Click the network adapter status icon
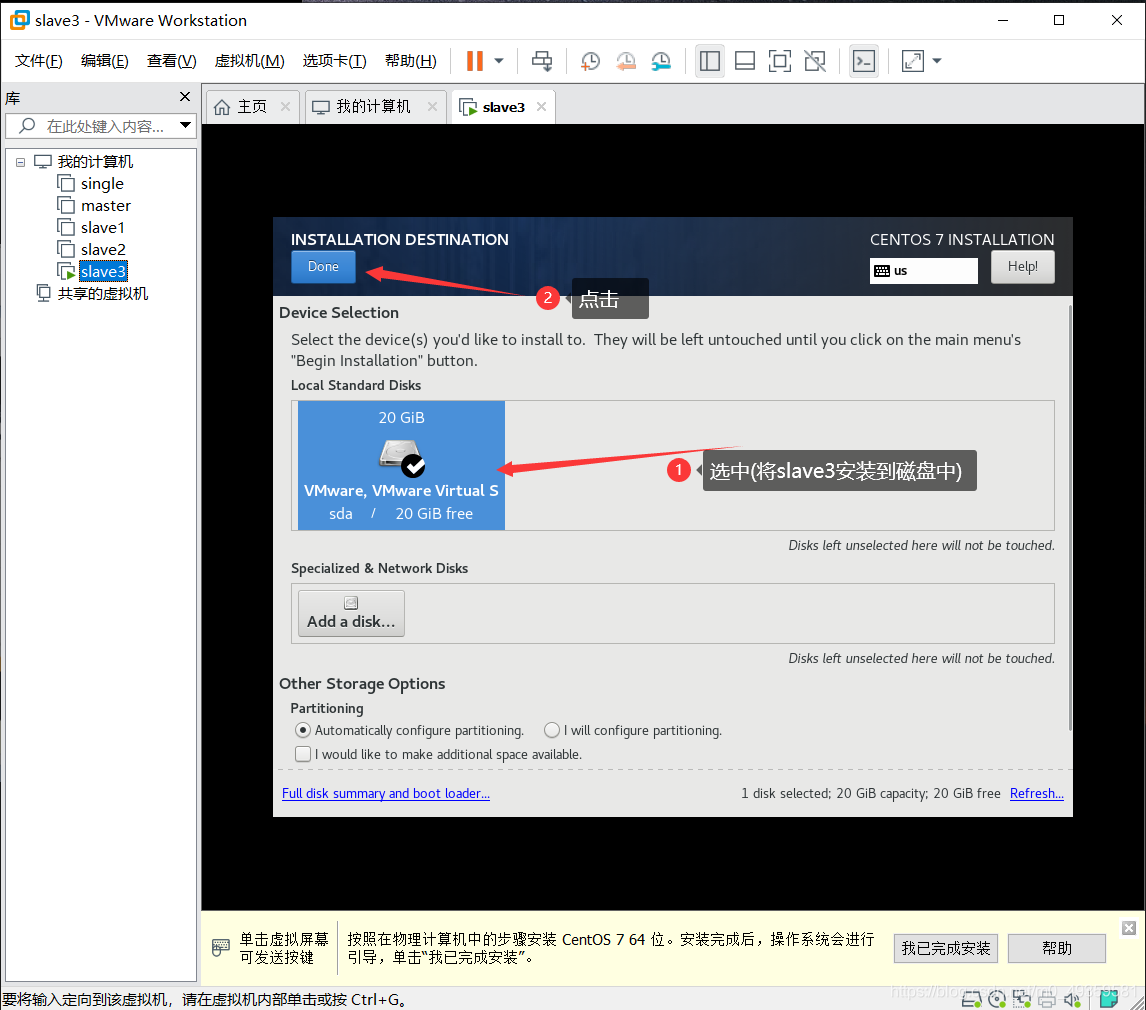This screenshot has height=1010, width=1146. (1022, 999)
